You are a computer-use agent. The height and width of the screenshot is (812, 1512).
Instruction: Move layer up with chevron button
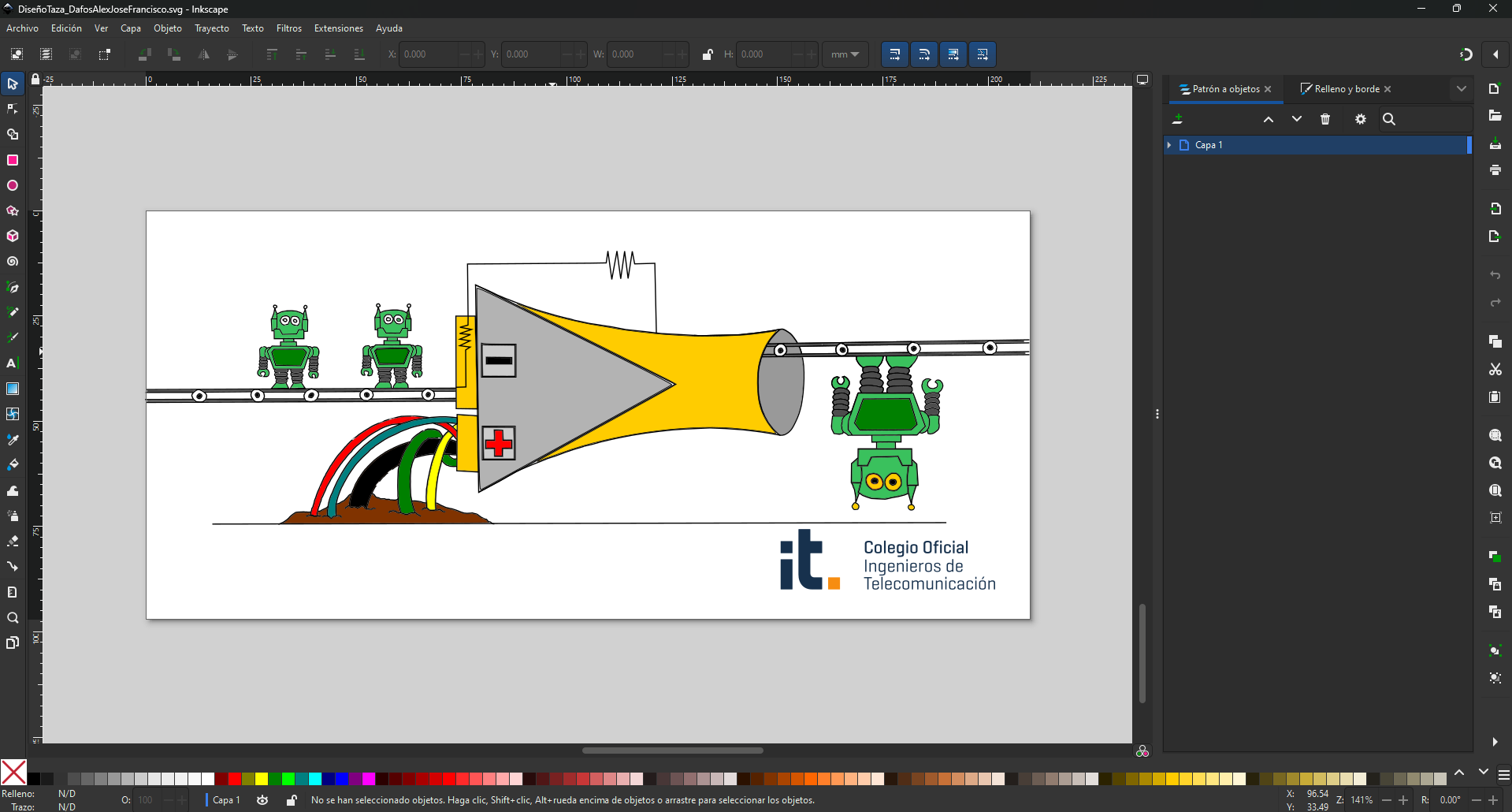pyautogui.click(x=1269, y=119)
